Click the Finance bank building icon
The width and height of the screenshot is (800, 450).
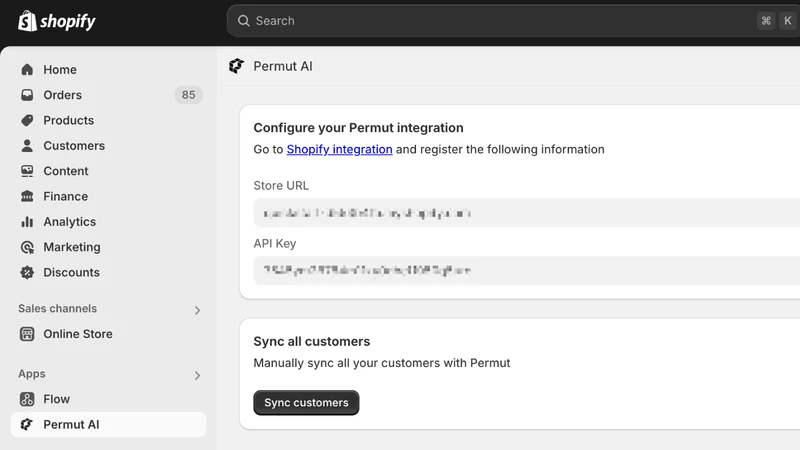tap(27, 196)
